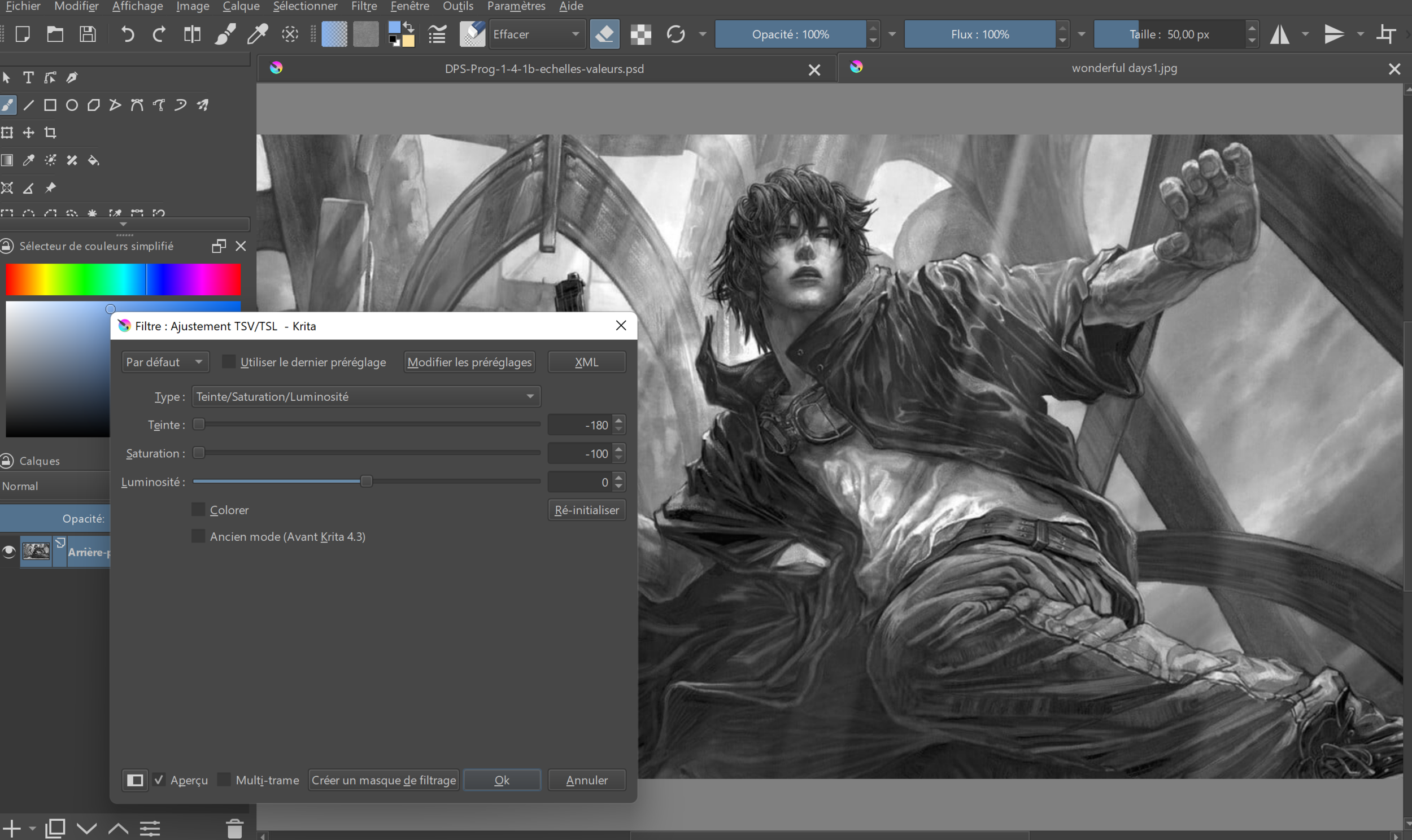Uncheck the Aperçu preview checkbox
The image size is (1412, 840).
[x=160, y=780]
